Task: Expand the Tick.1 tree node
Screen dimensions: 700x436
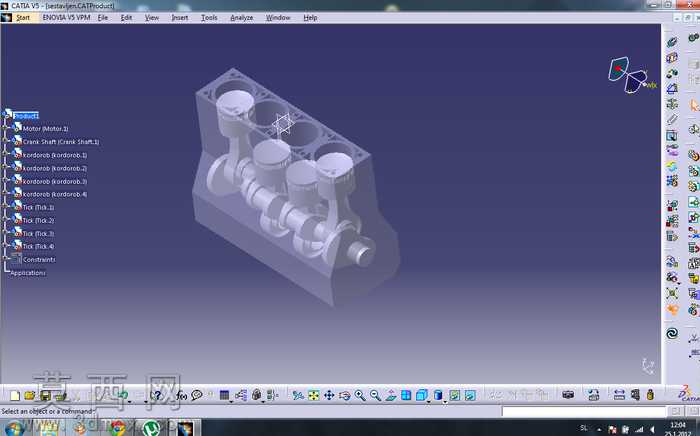Action: click(5, 207)
